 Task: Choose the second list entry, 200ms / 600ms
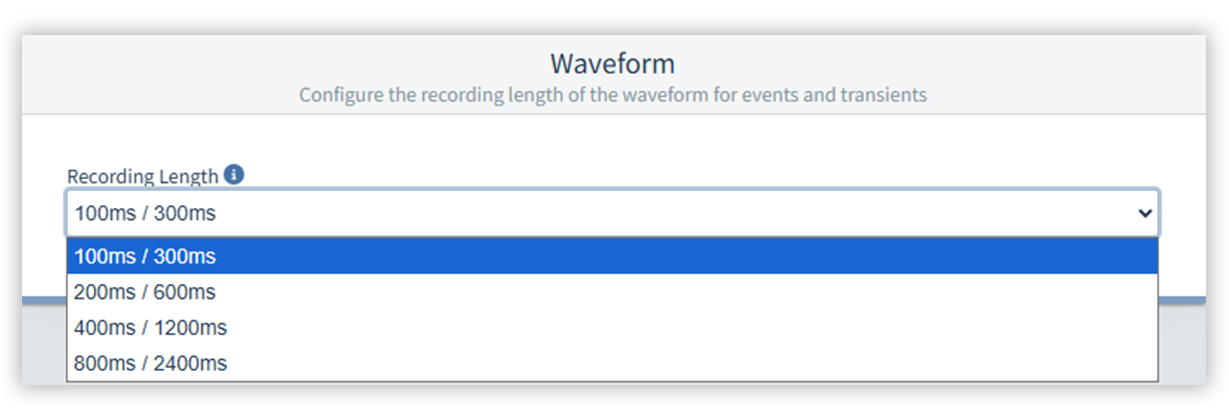coord(145,292)
